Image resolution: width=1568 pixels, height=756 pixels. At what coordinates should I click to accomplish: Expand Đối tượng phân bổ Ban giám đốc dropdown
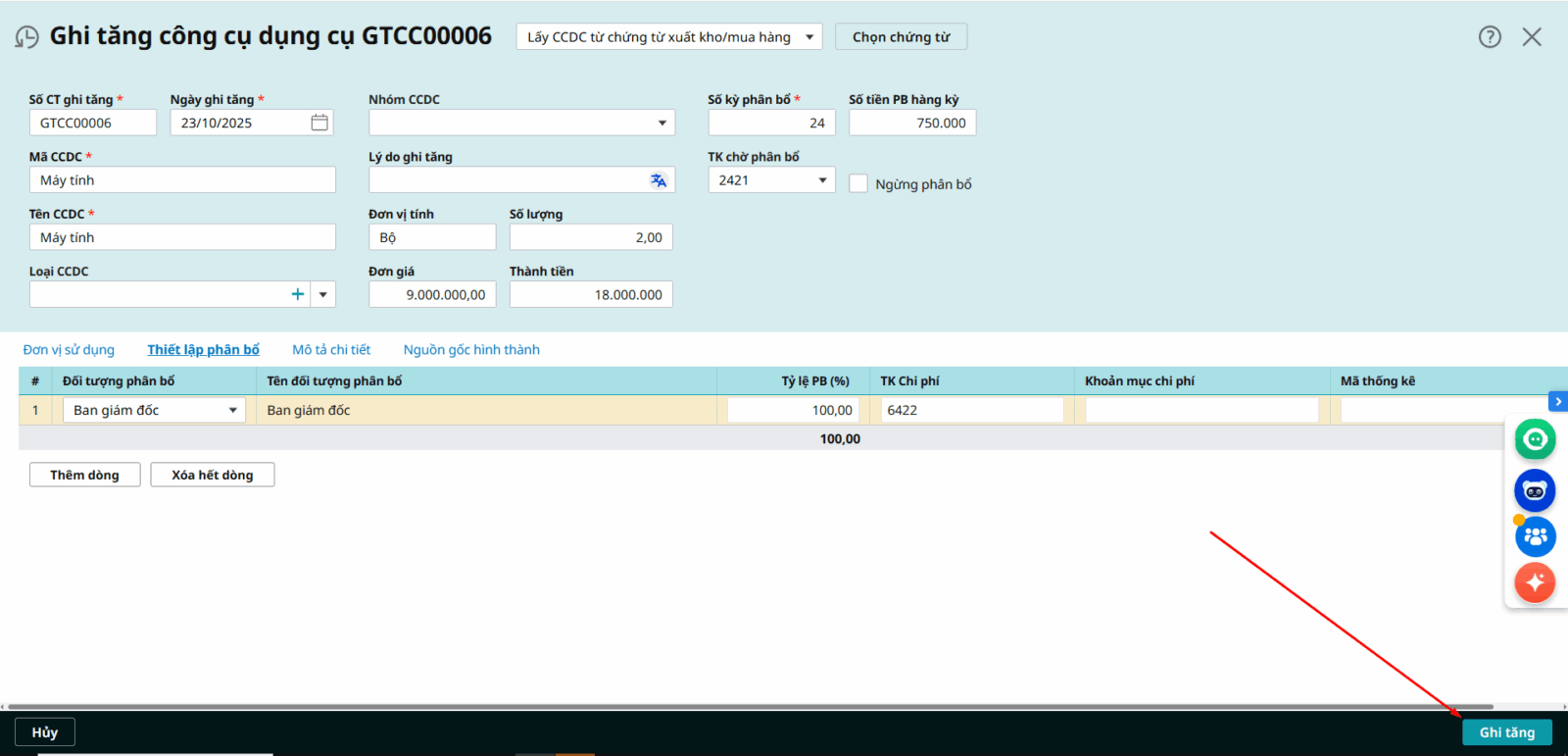tap(232, 411)
